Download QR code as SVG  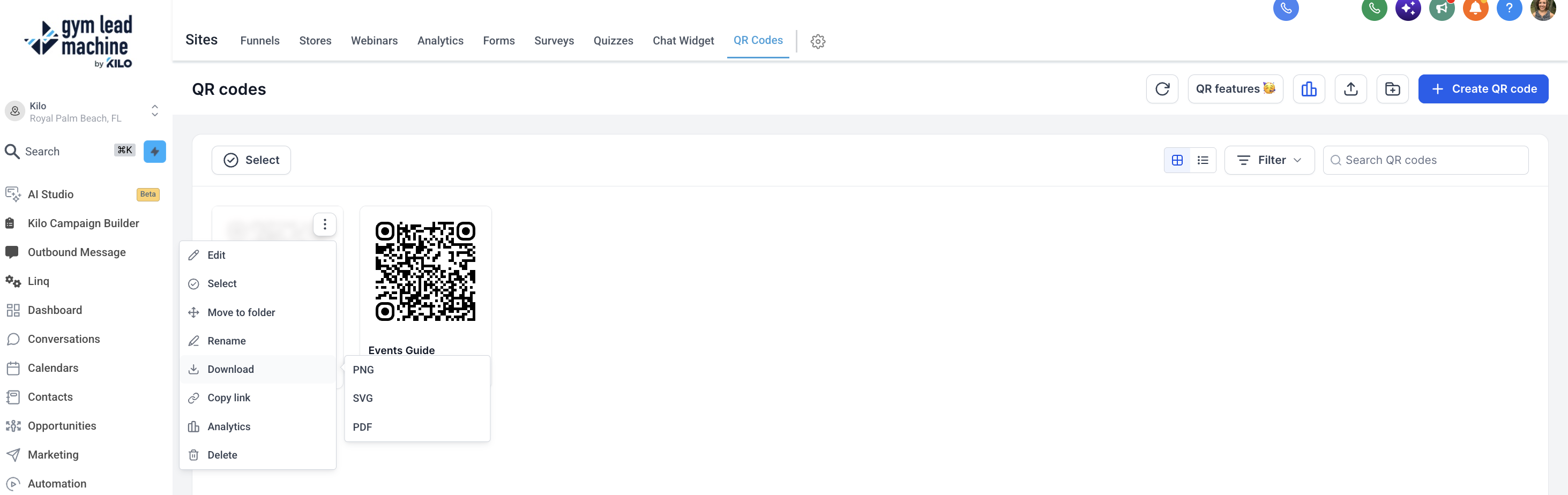(x=417, y=398)
